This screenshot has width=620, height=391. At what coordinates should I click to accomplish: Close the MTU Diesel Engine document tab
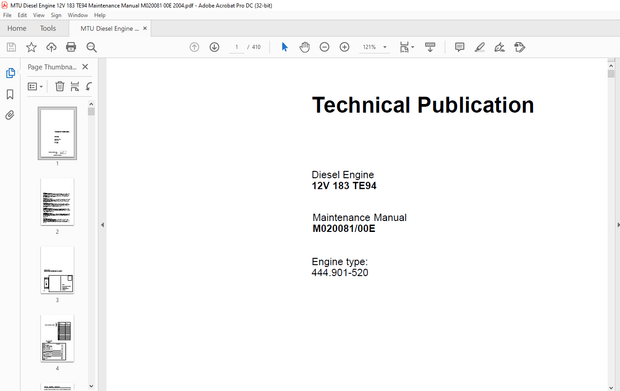coord(145,28)
